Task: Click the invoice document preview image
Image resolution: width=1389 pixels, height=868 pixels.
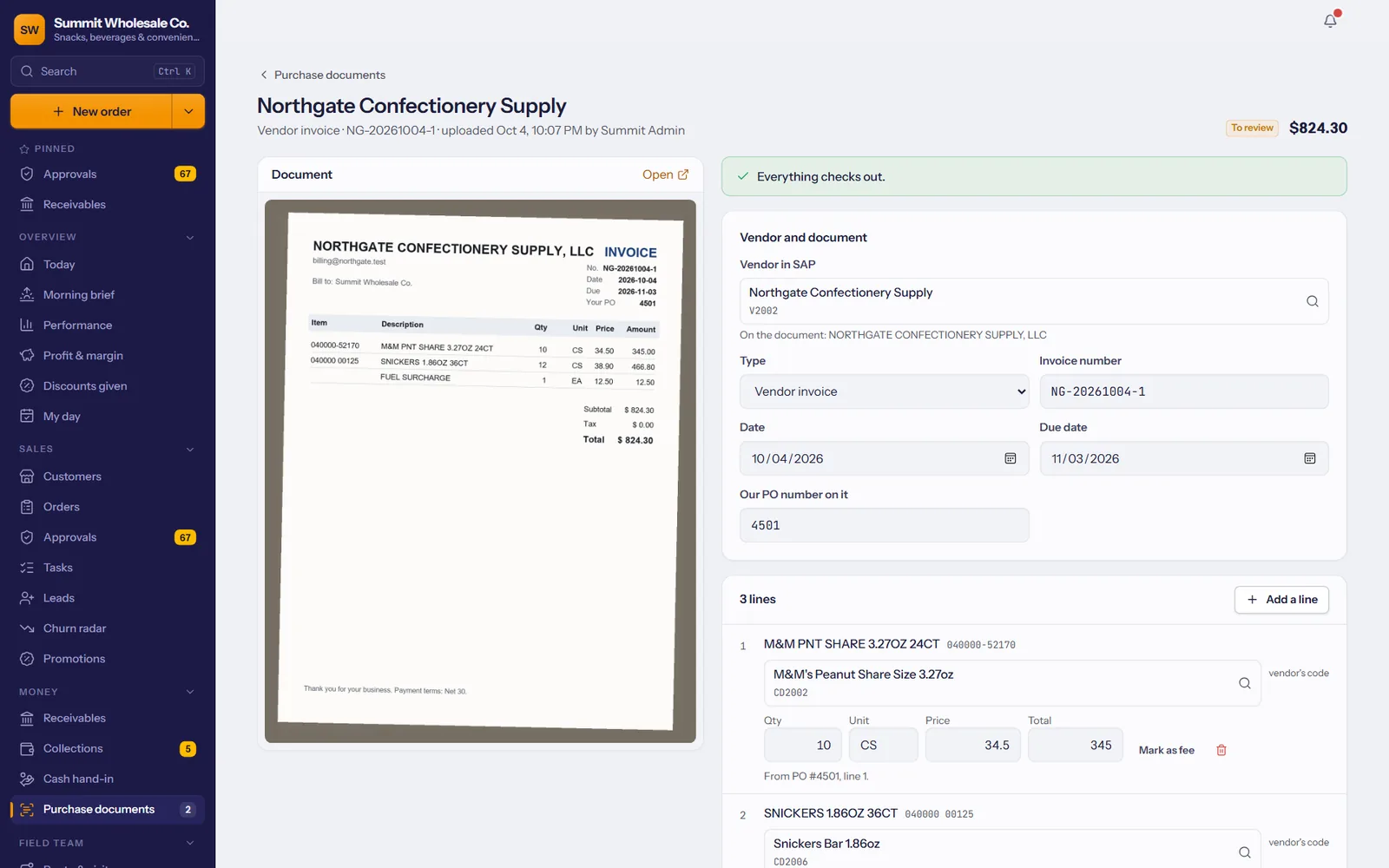Action: point(480,471)
